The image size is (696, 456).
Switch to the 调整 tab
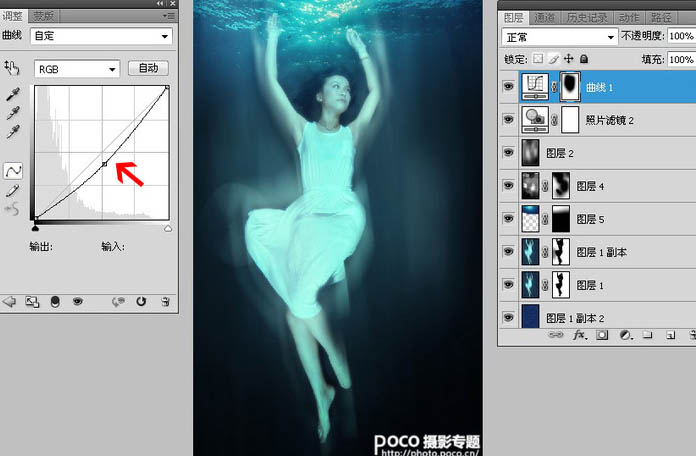pos(13,16)
